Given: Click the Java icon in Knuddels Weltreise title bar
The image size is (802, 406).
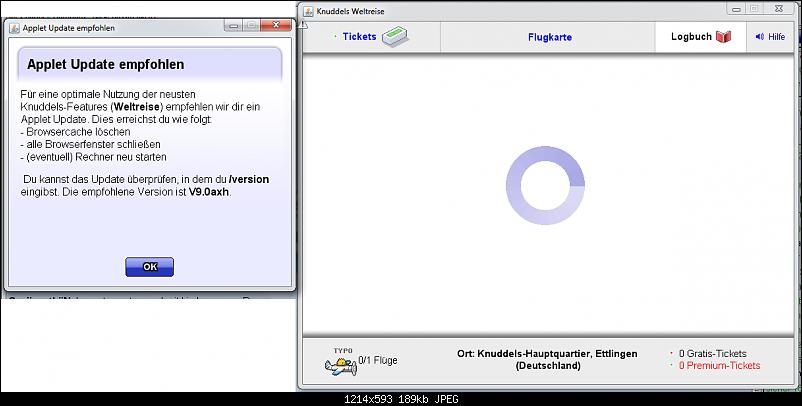Looking at the screenshot, I should [308, 11].
